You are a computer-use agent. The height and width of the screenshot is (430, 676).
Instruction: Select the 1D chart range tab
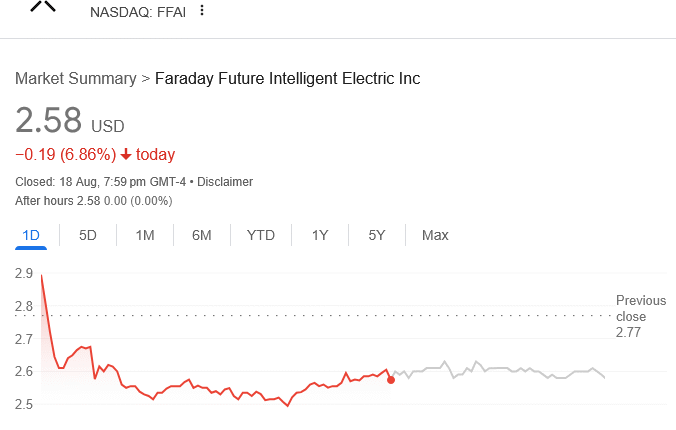click(x=31, y=236)
